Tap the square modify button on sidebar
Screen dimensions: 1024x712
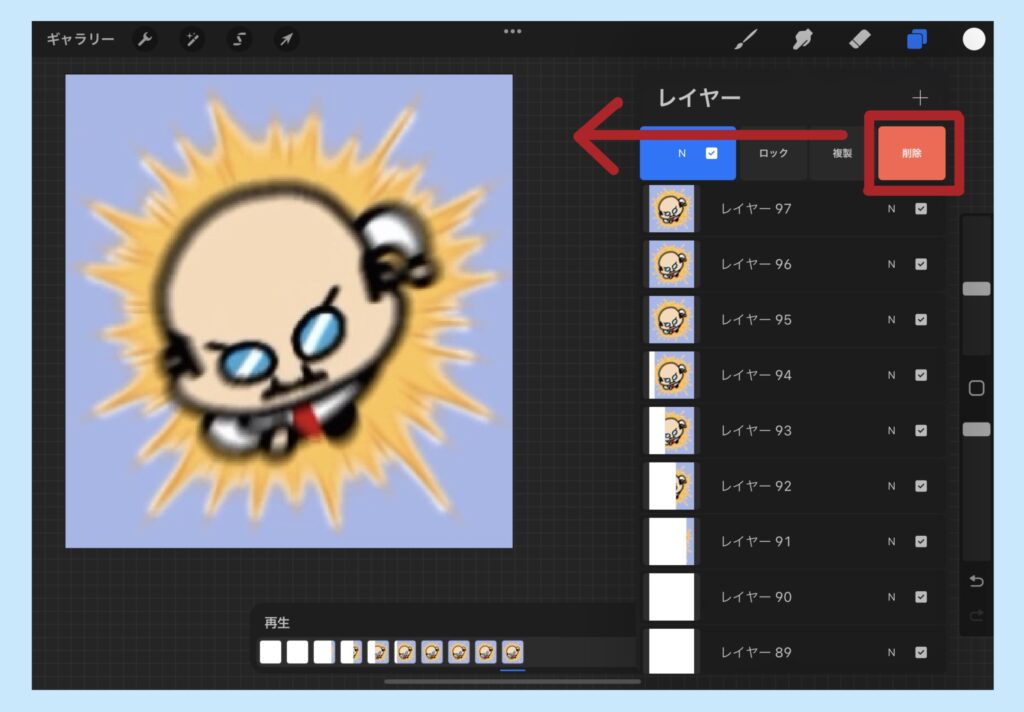[x=976, y=389]
